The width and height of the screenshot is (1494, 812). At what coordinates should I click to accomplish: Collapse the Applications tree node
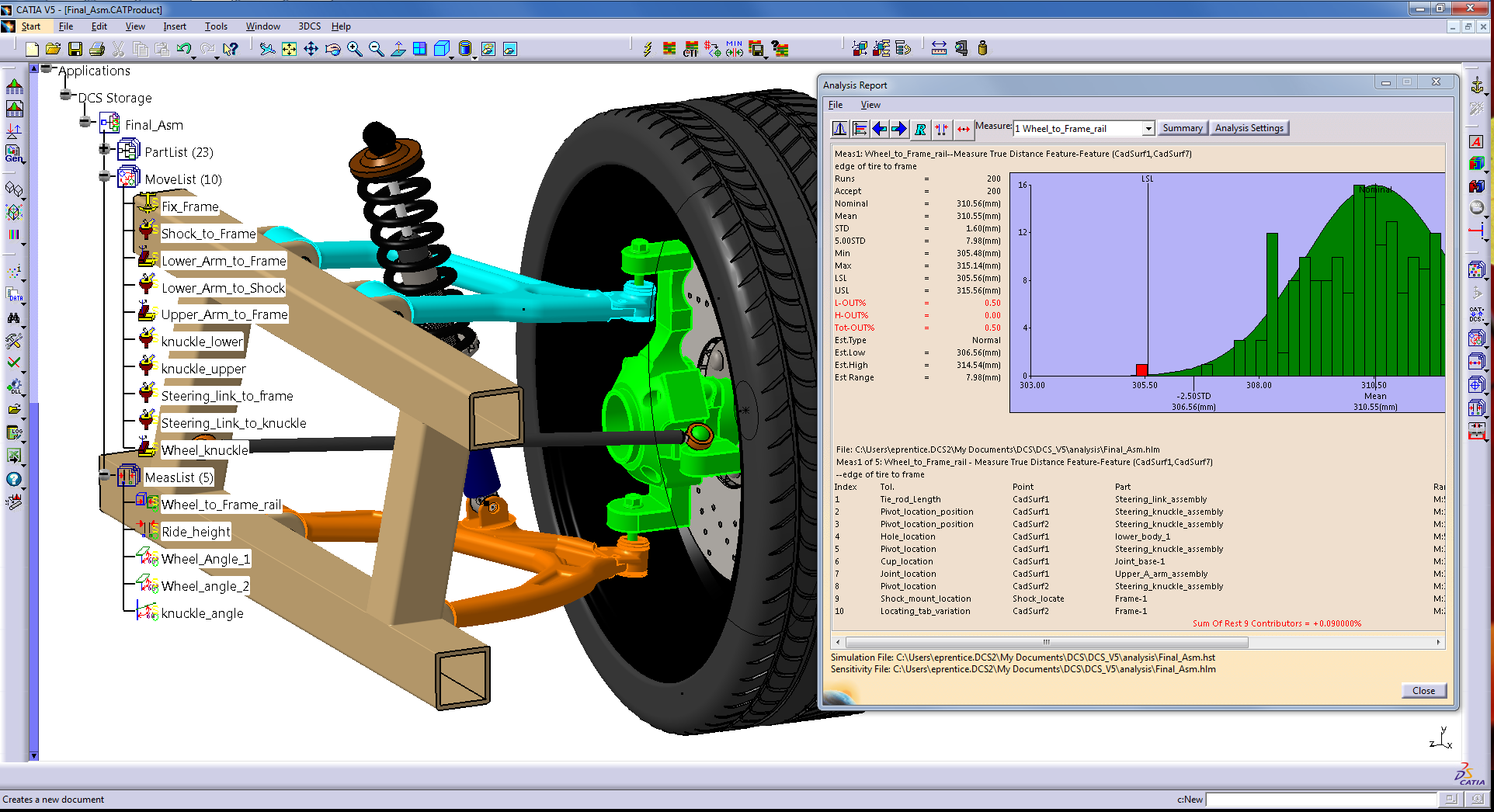click(x=46, y=69)
